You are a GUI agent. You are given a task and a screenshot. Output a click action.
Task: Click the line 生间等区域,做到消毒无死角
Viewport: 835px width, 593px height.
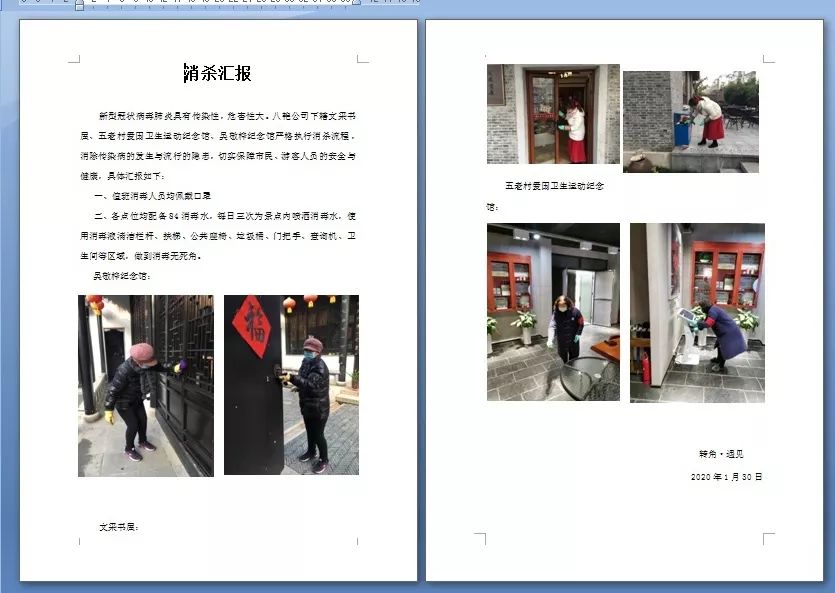(x=141, y=256)
